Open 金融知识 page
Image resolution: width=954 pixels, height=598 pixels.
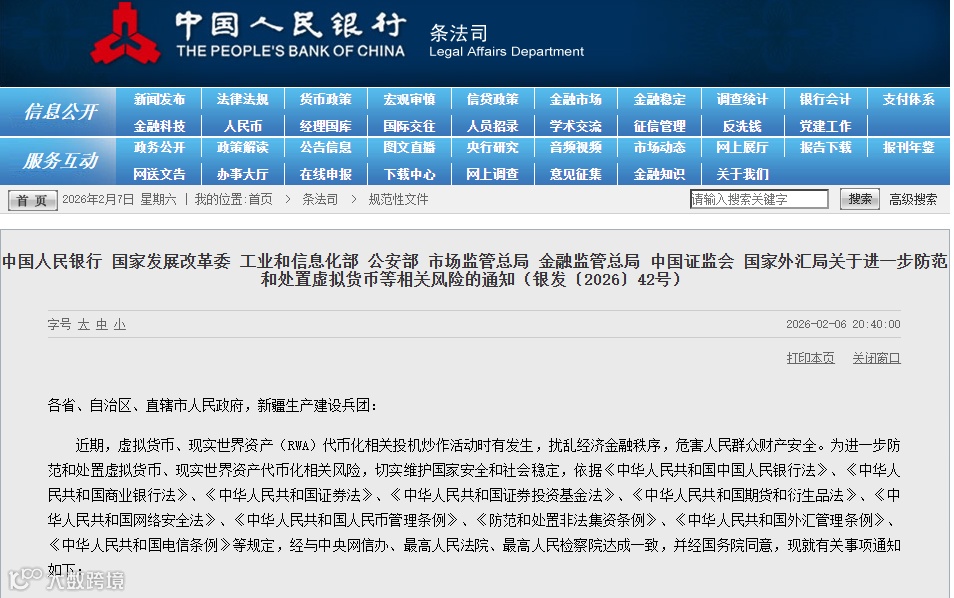660,174
